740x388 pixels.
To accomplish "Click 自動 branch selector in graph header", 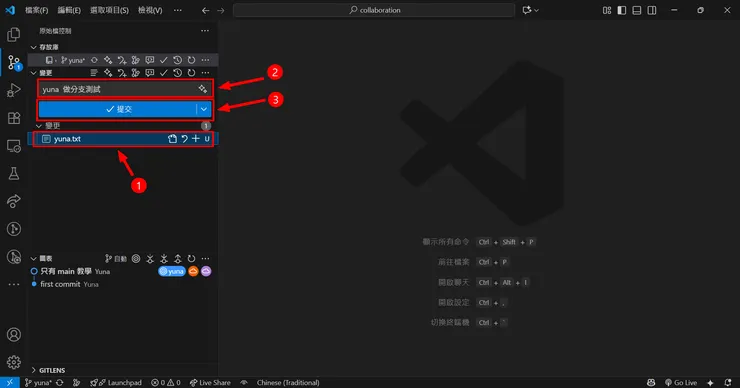I will pyautogui.click(x=116, y=259).
